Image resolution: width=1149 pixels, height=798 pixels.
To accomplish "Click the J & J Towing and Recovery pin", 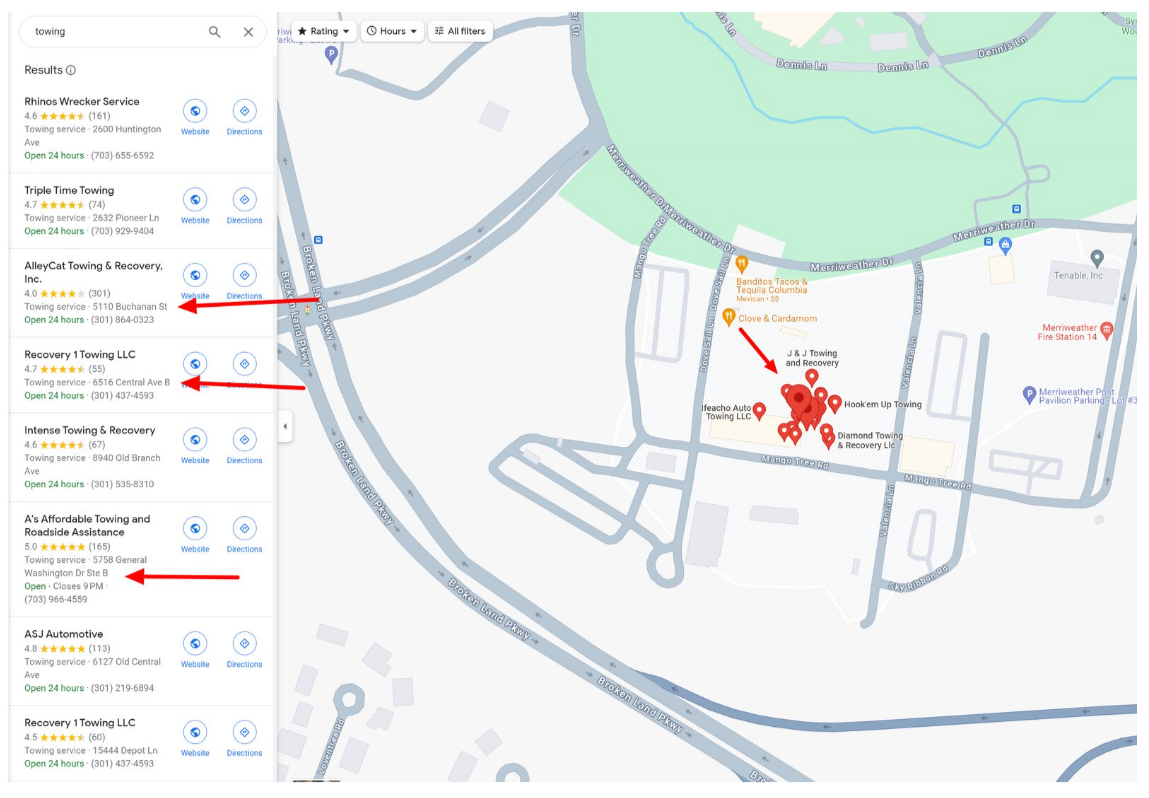I will [x=811, y=377].
